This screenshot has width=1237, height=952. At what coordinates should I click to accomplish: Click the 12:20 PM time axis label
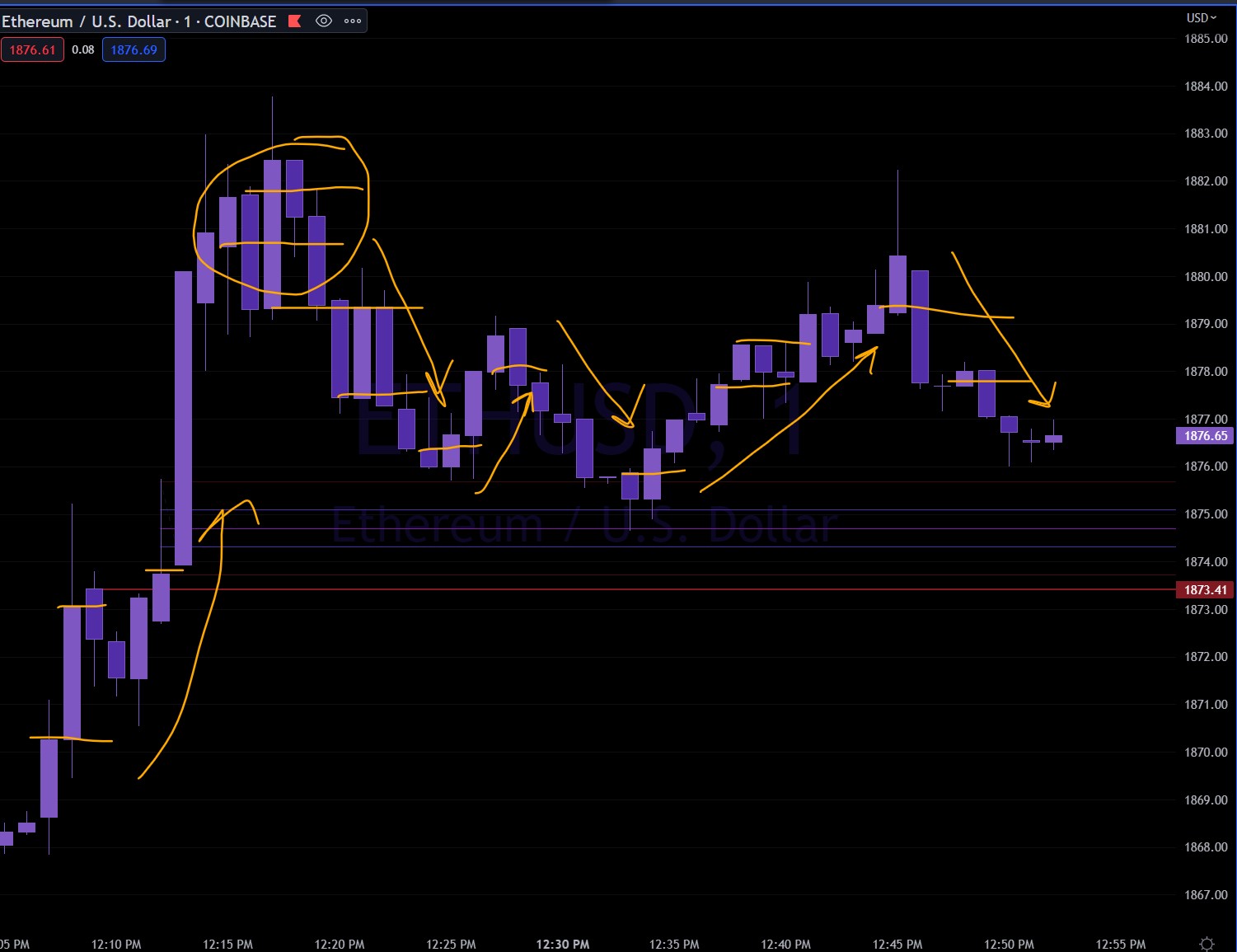pos(340,945)
